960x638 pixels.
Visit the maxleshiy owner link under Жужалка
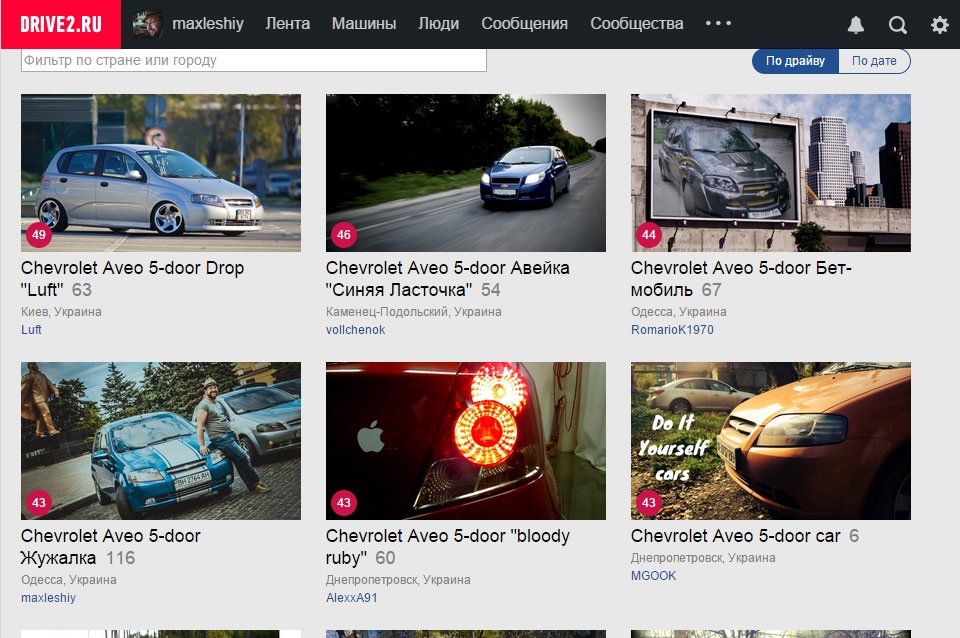click(48, 598)
